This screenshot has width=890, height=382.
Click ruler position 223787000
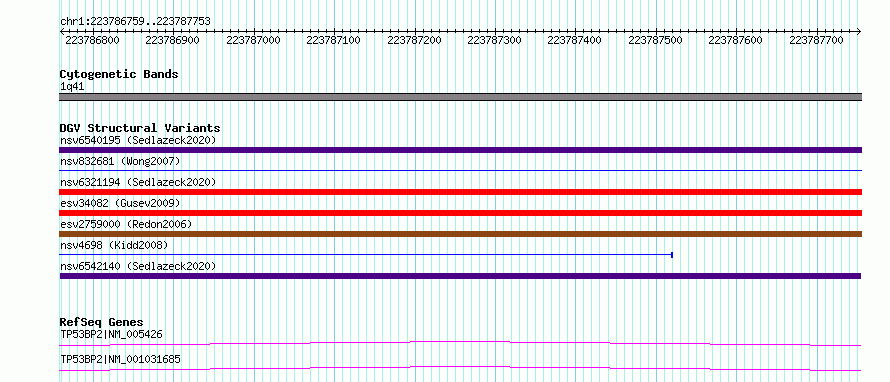click(253, 41)
